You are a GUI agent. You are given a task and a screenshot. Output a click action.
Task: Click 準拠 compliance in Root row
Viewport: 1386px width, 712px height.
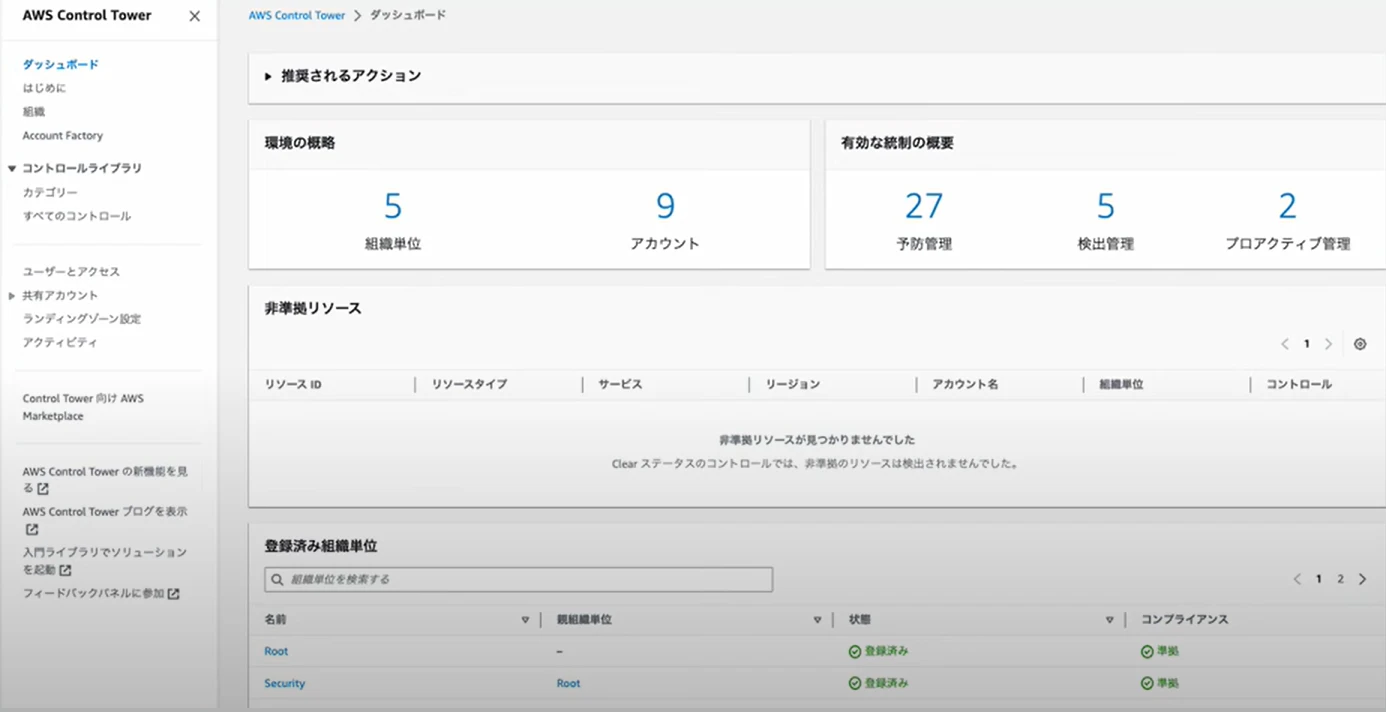click(1167, 651)
